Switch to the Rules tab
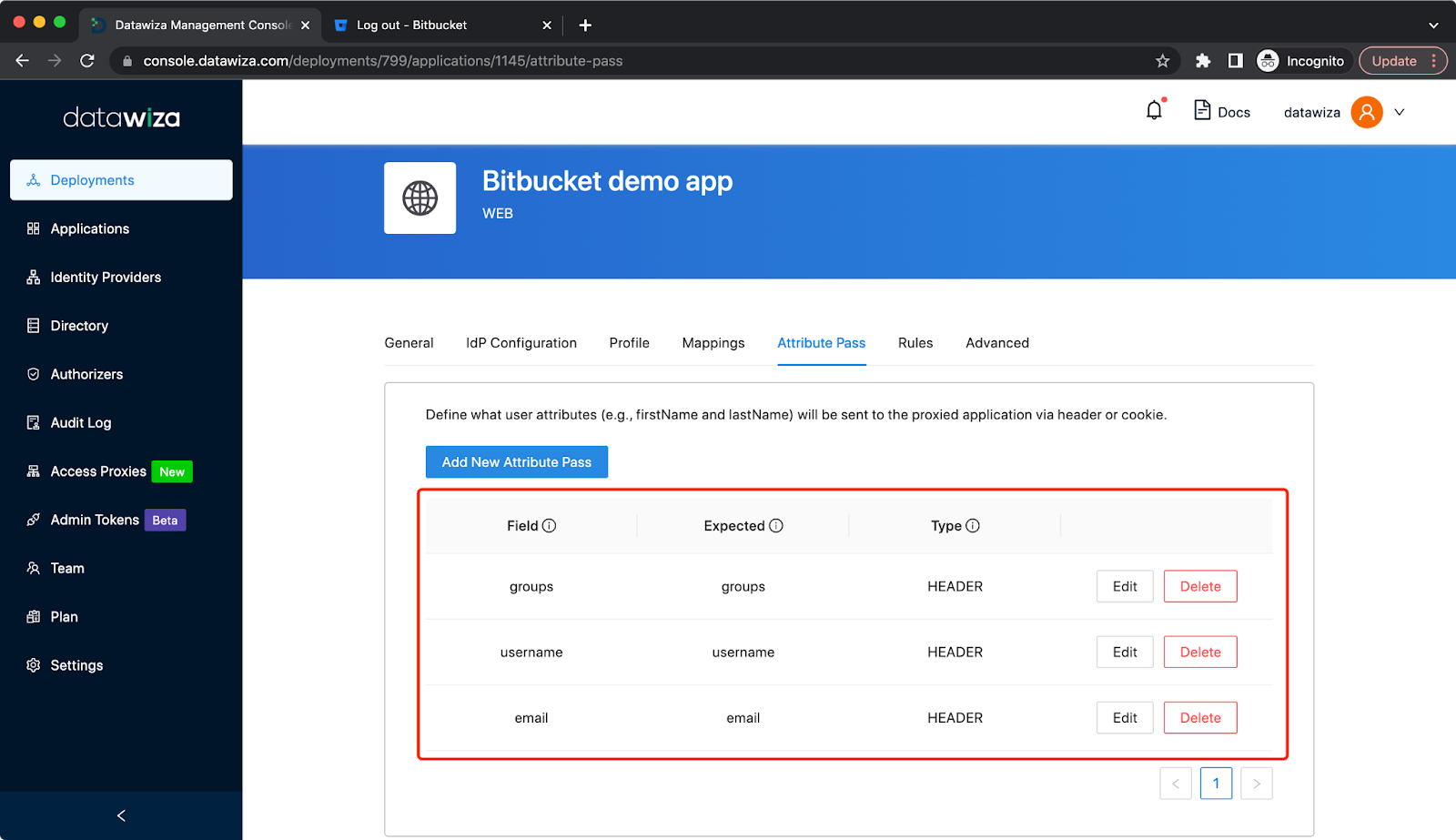Screen dimensions: 1456x840 [915, 343]
